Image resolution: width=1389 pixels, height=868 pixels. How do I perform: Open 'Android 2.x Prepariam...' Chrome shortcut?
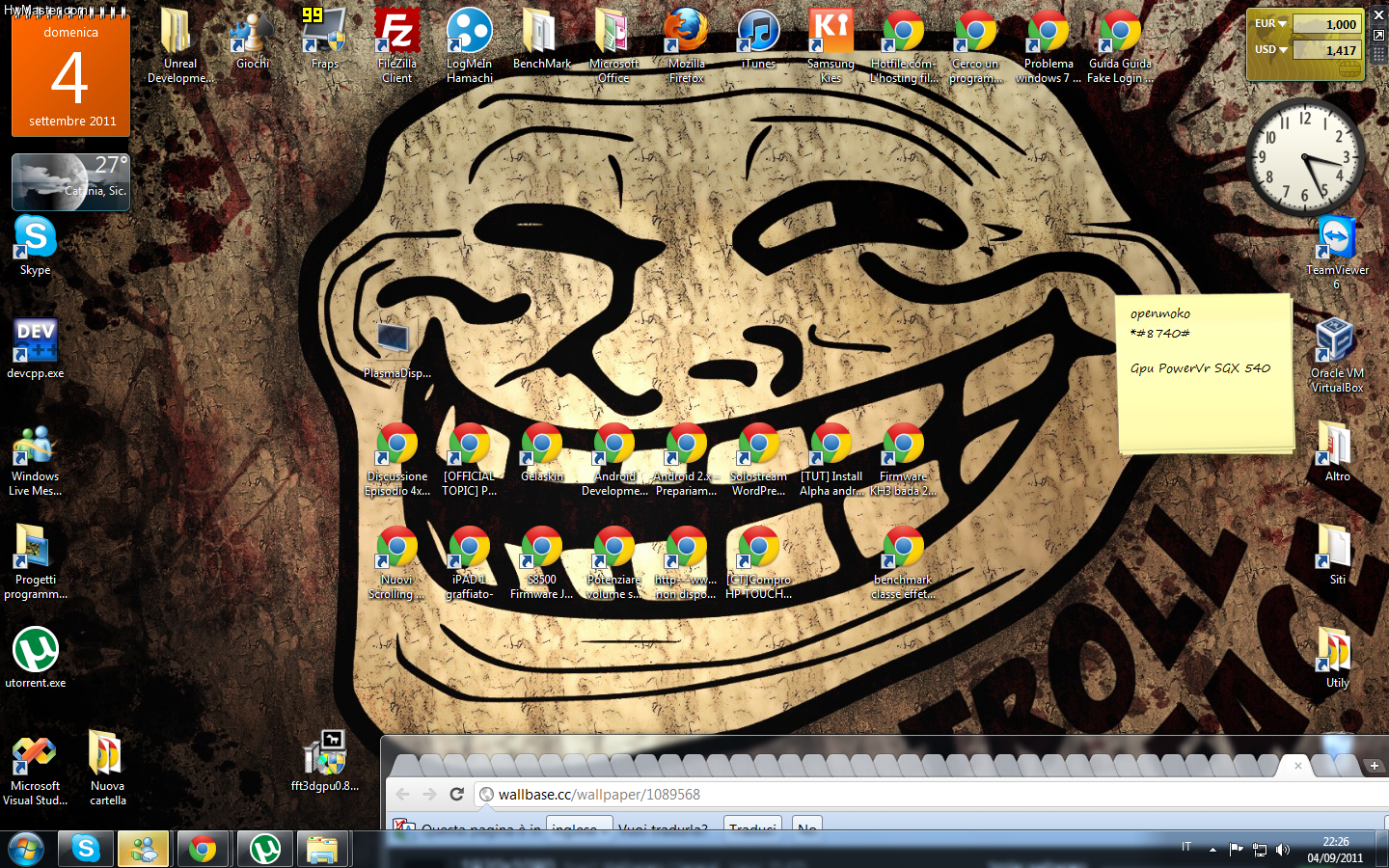[x=686, y=459]
